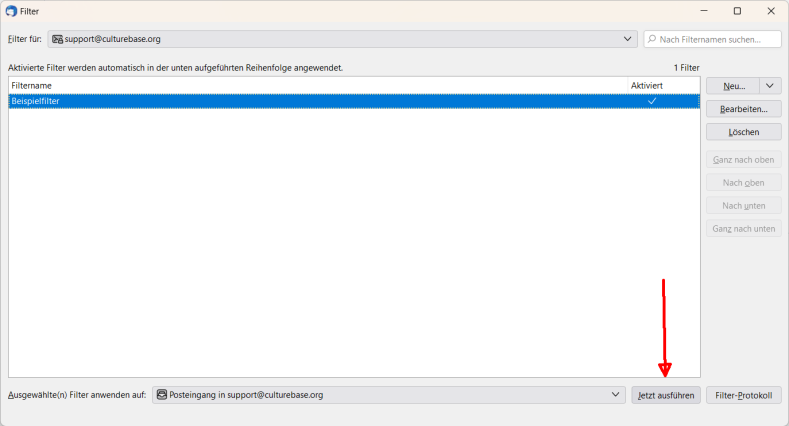Run the filter with 'Jetzt ausführen'
The image size is (789, 426).
666,396
